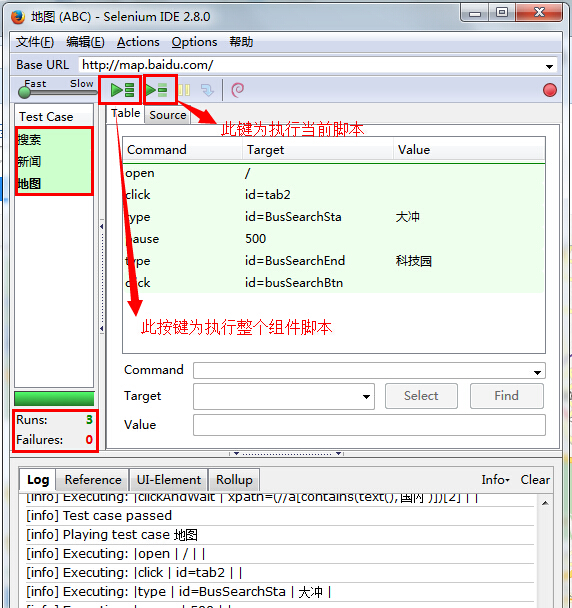572x608 pixels.
Task: Select the pause 500 row
Action: point(334,238)
